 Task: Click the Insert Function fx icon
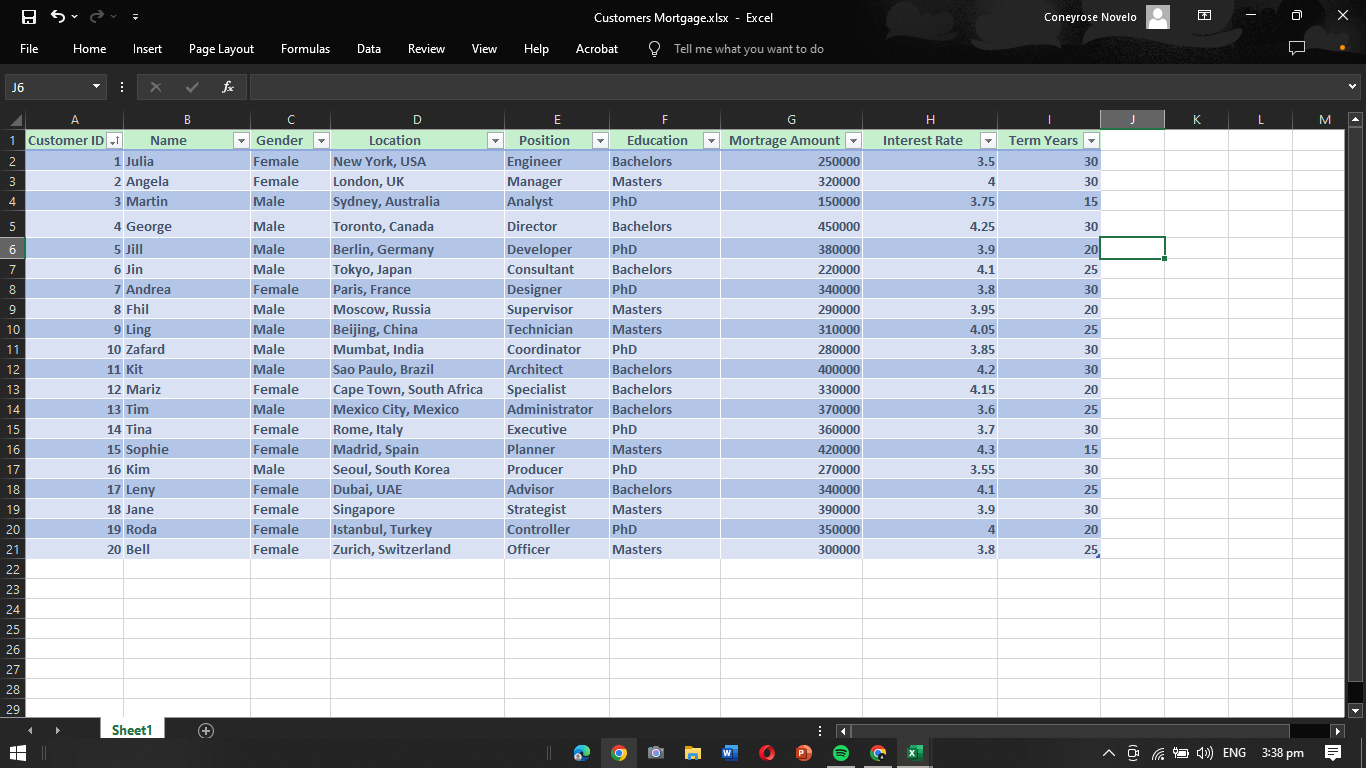[228, 87]
